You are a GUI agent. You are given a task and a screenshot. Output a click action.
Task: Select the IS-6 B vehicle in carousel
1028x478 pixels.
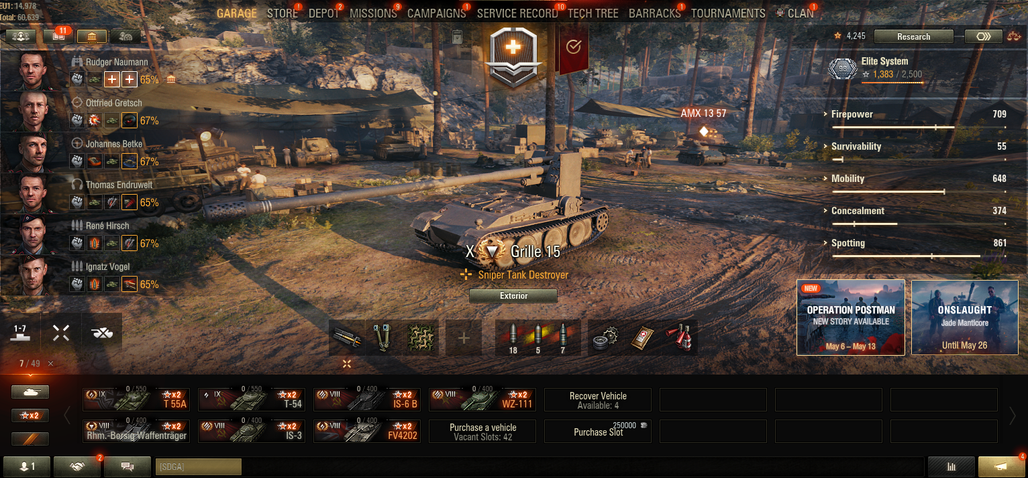point(367,399)
